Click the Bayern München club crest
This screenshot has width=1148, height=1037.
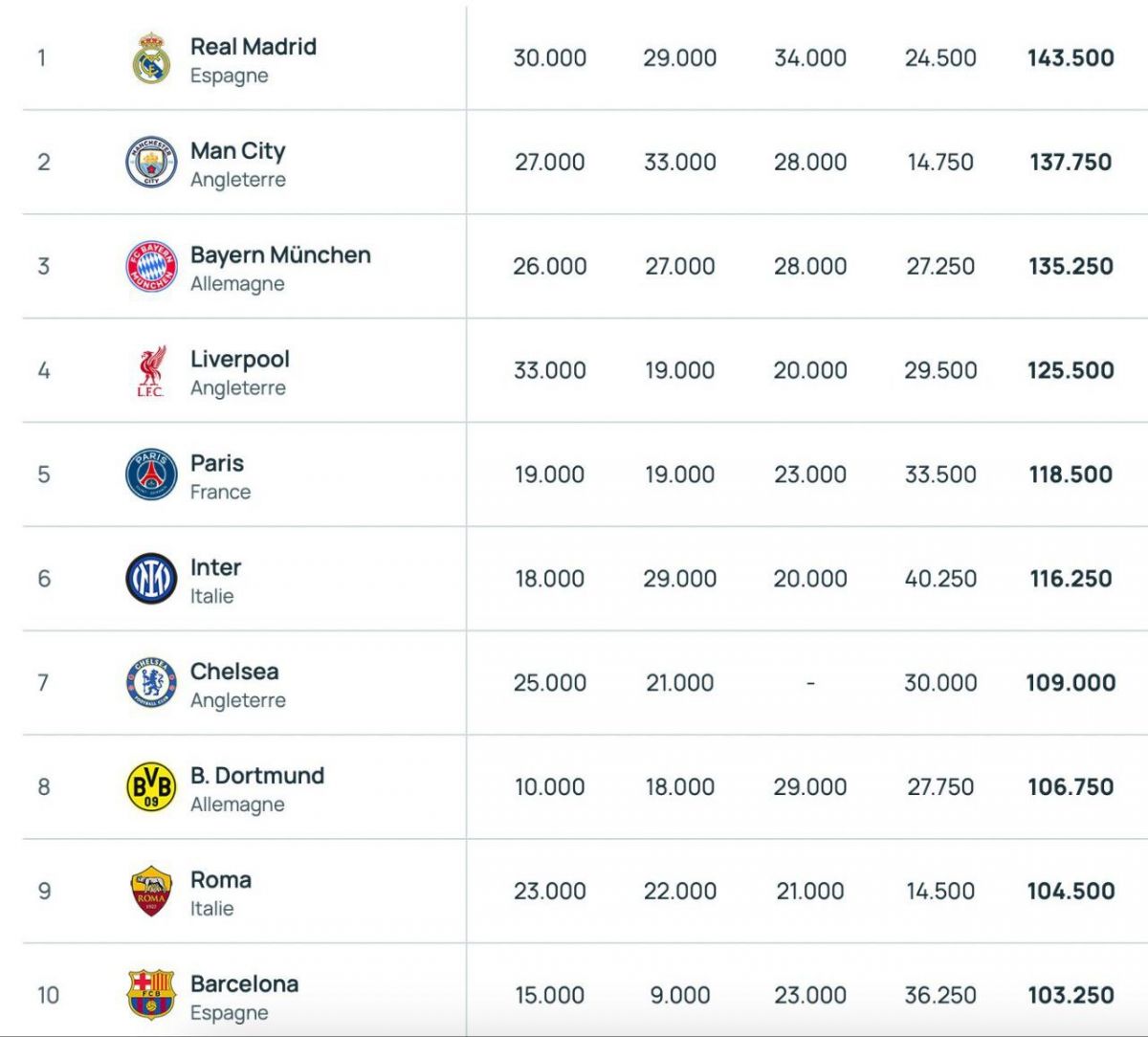coord(151,266)
